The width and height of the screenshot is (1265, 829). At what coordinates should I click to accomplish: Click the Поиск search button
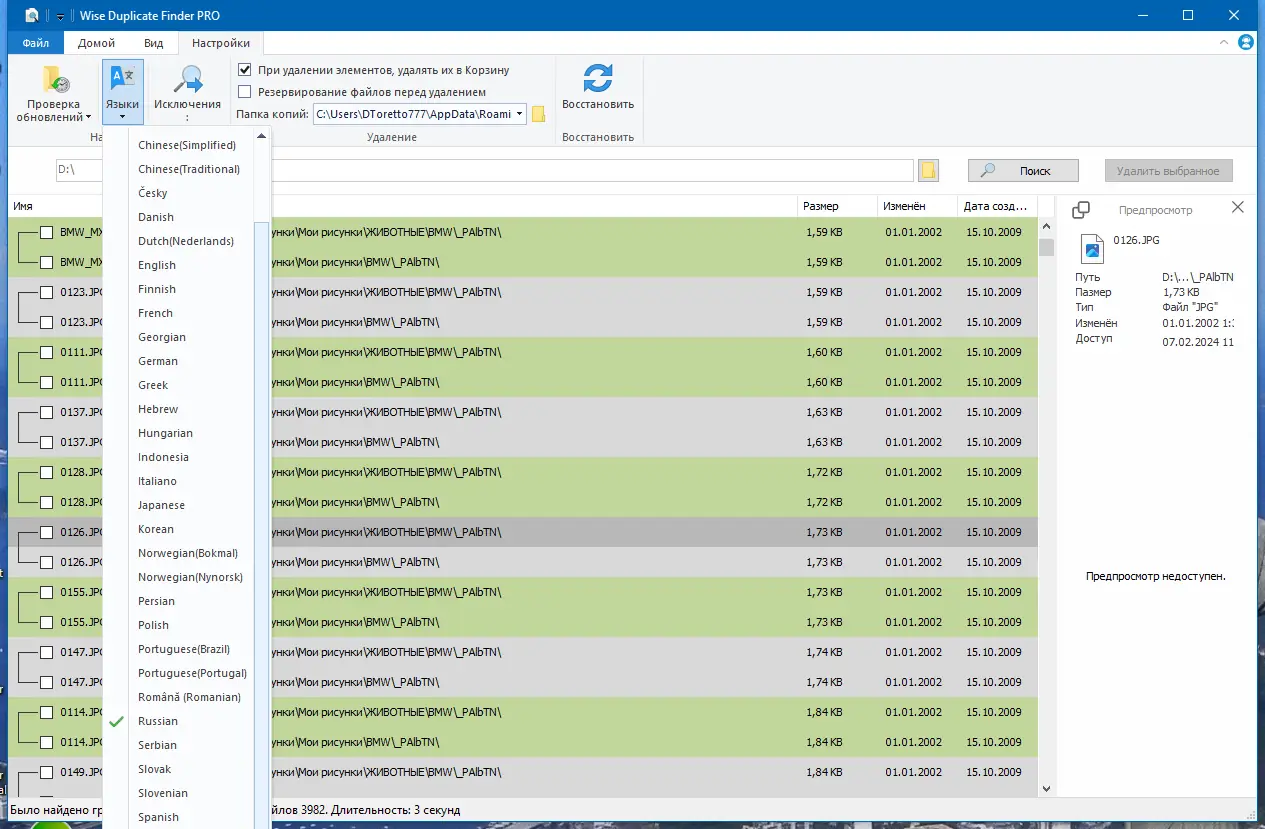(1023, 171)
